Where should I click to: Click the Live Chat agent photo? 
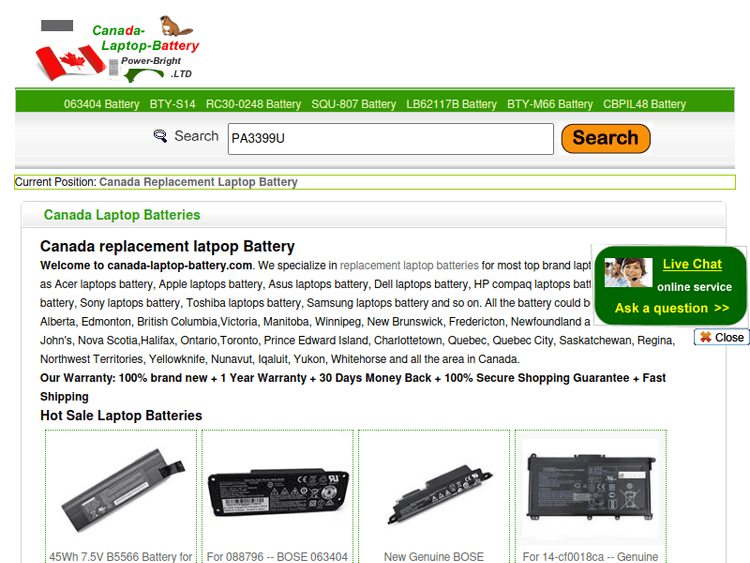(x=628, y=272)
